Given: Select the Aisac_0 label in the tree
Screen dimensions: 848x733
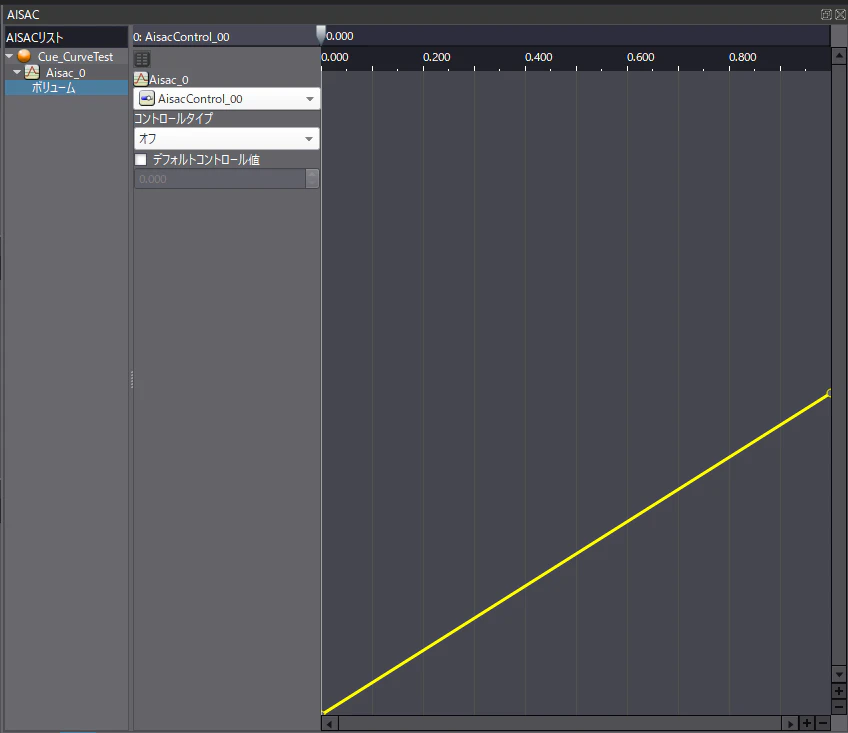Looking at the screenshot, I should [65, 72].
